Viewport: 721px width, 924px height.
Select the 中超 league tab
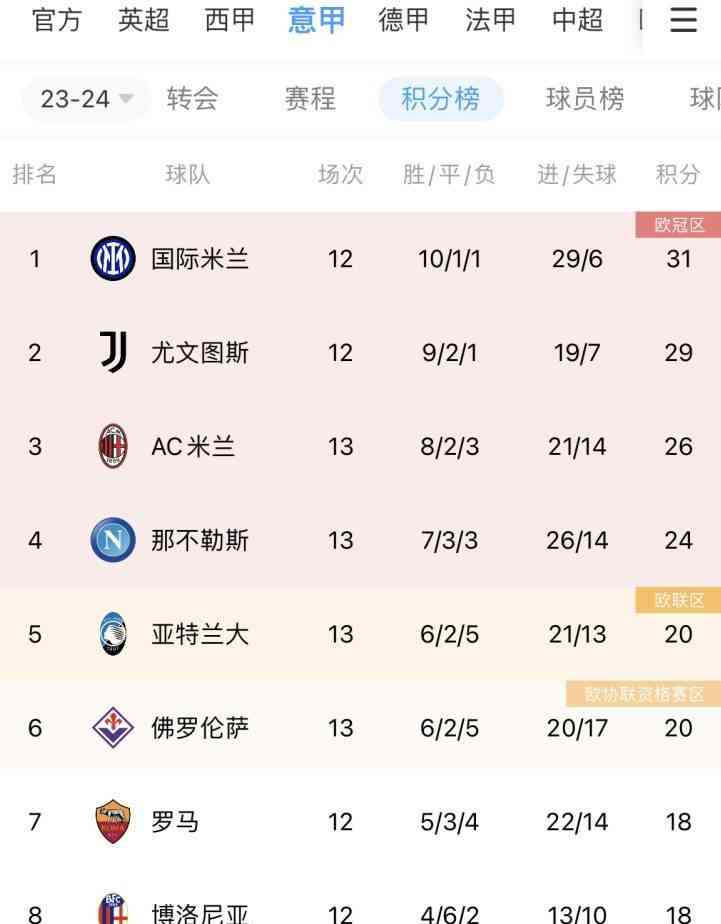point(577,20)
